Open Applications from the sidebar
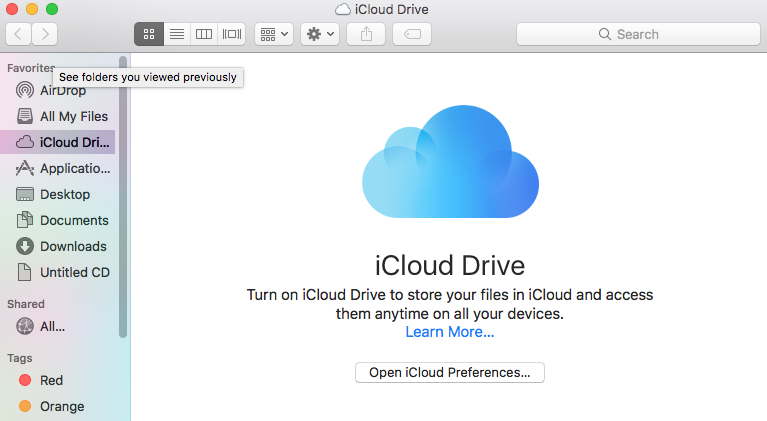Viewport: 767px width, 421px height. click(x=58, y=168)
